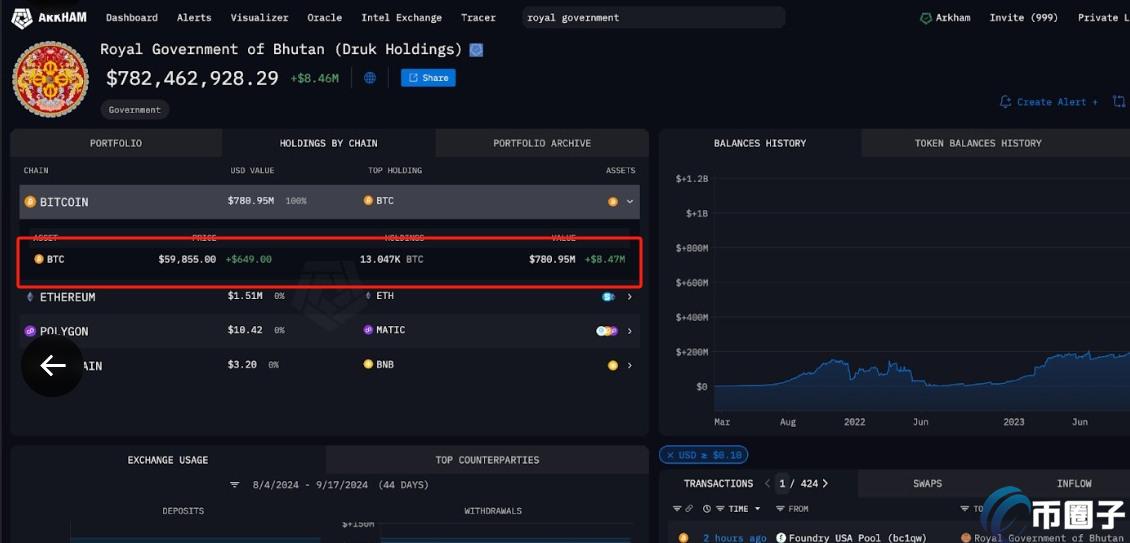1130x543 pixels.
Task: Select the Balances History tab
Action: tap(760, 143)
